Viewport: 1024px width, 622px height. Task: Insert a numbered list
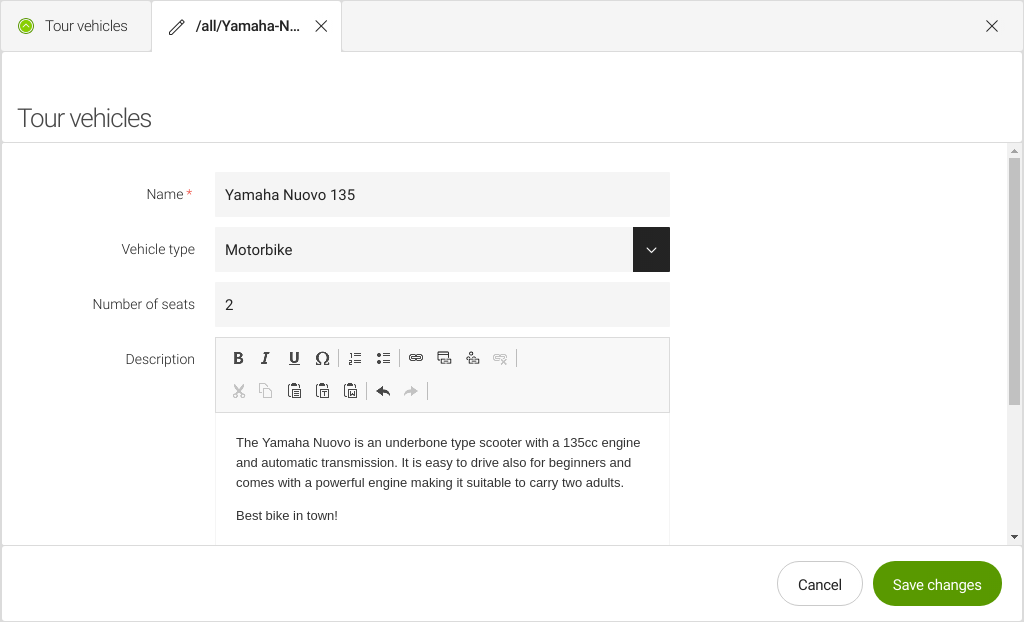355,358
